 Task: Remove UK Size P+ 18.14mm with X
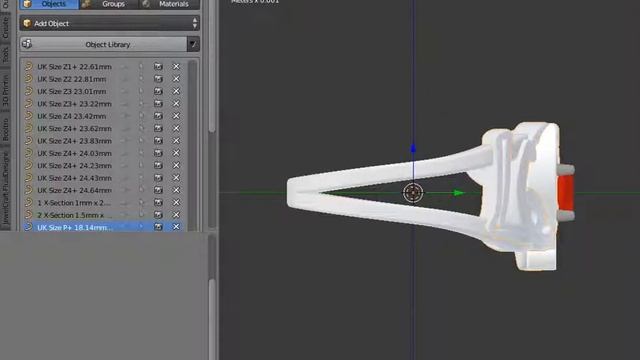point(176,227)
